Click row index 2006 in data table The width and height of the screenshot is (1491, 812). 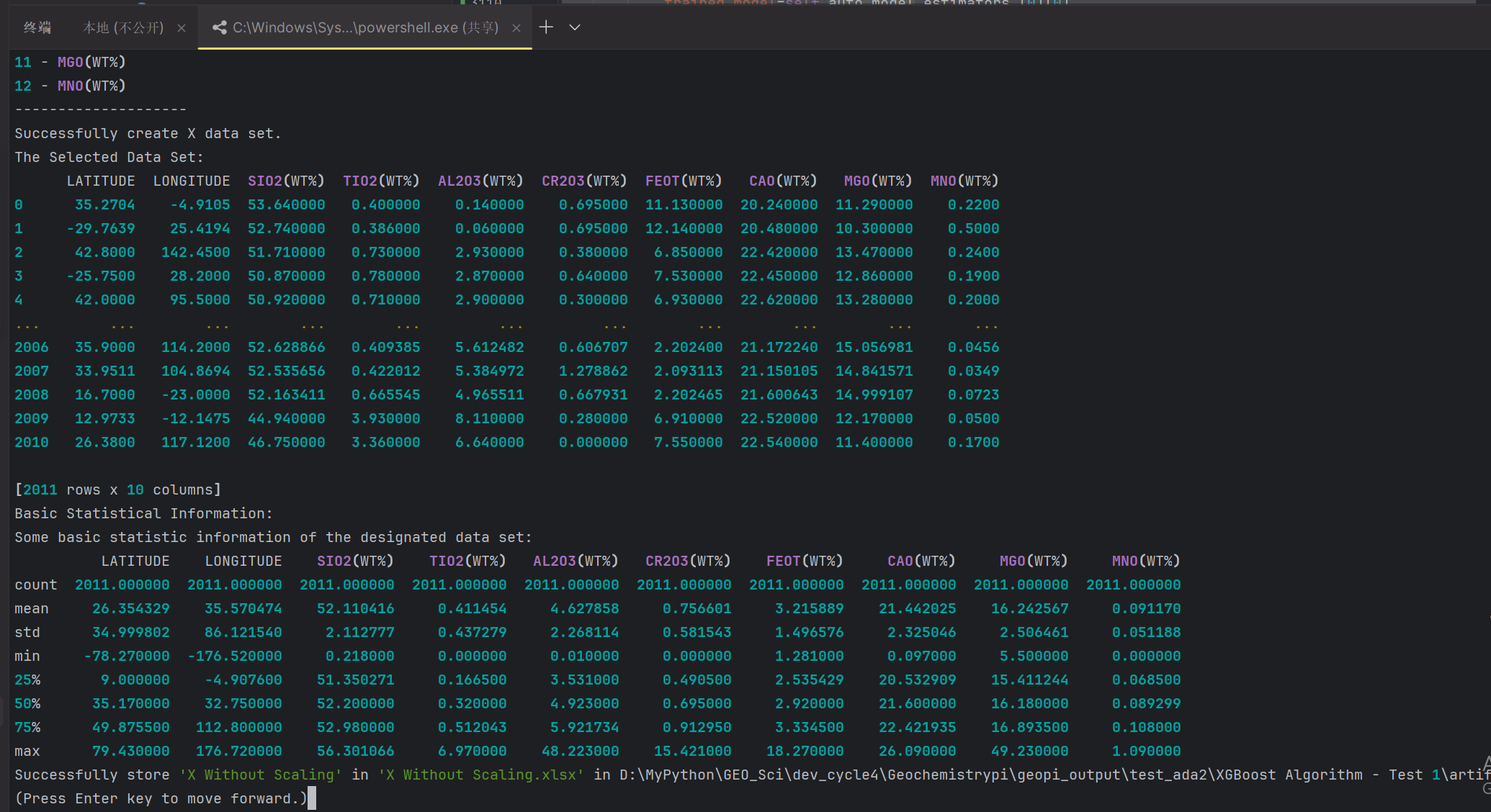(x=32, y=347)
